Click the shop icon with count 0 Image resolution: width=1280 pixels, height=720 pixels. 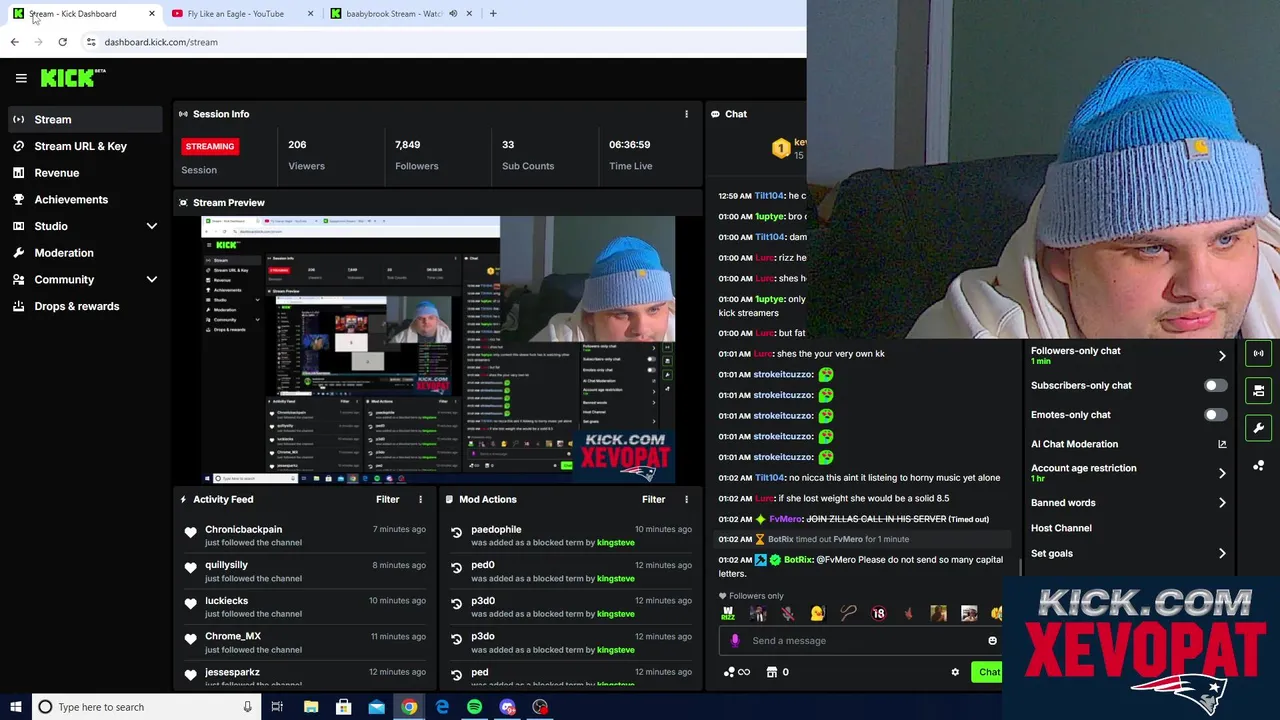pyautogui.click(x=778, y=672)
